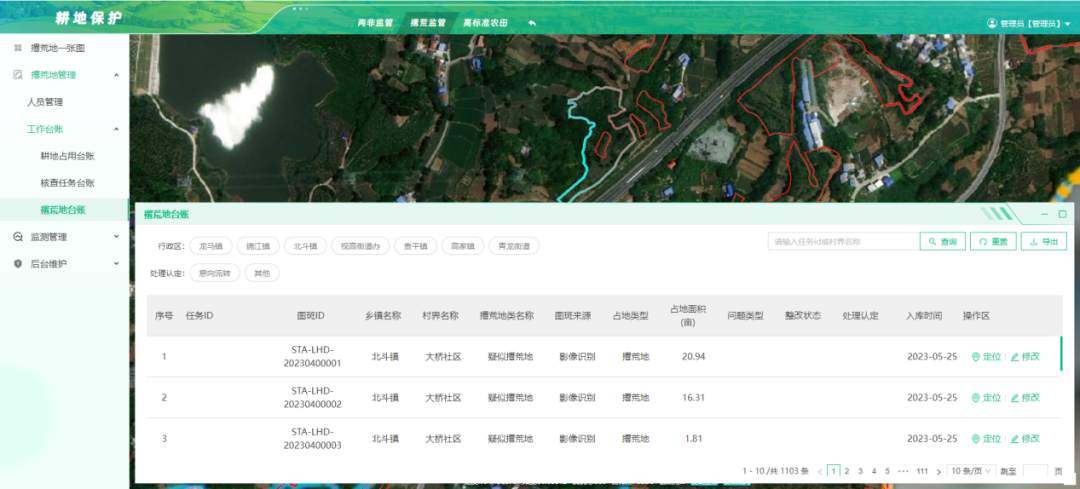
Task: Toggle the 意向流转 processing filter
Action: click(x=214, y=273)
